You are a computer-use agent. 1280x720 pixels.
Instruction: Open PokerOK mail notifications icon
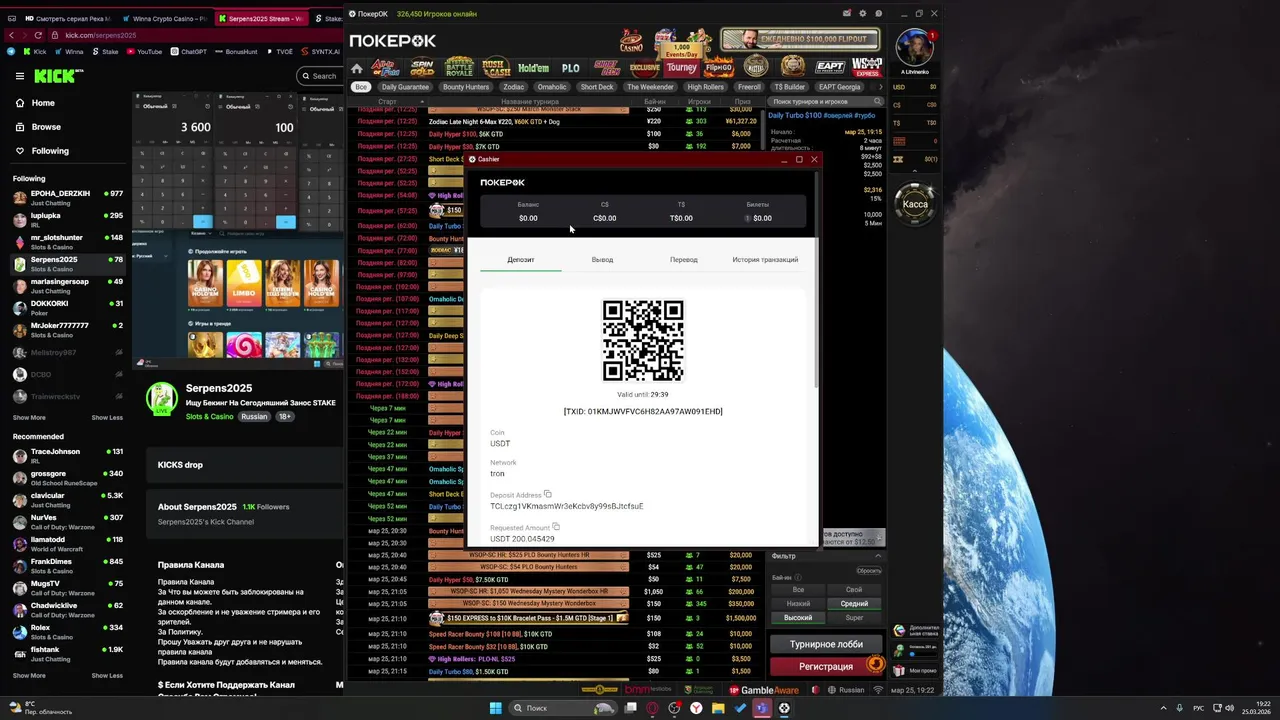click(x=847, y=14)
